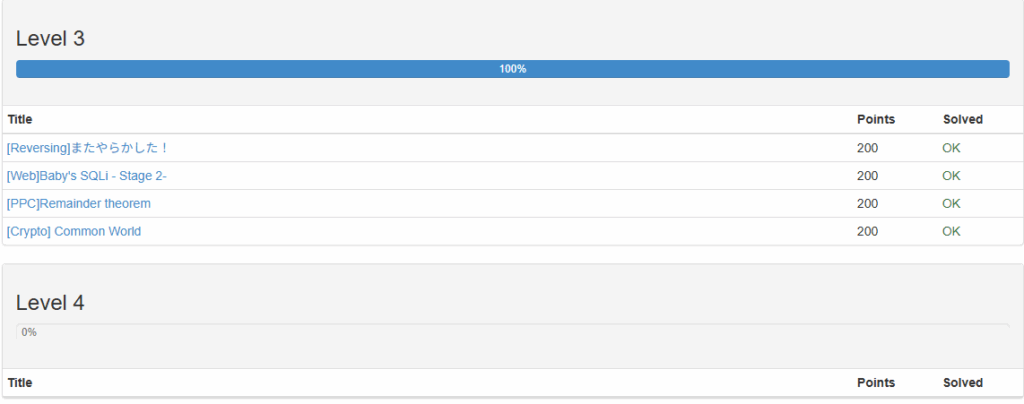Image resolution: width=1024 pixels, height=404 pixels.
Task: Open the [PPC]Remainder theorem challenge link
Action: tap(79, 204)
